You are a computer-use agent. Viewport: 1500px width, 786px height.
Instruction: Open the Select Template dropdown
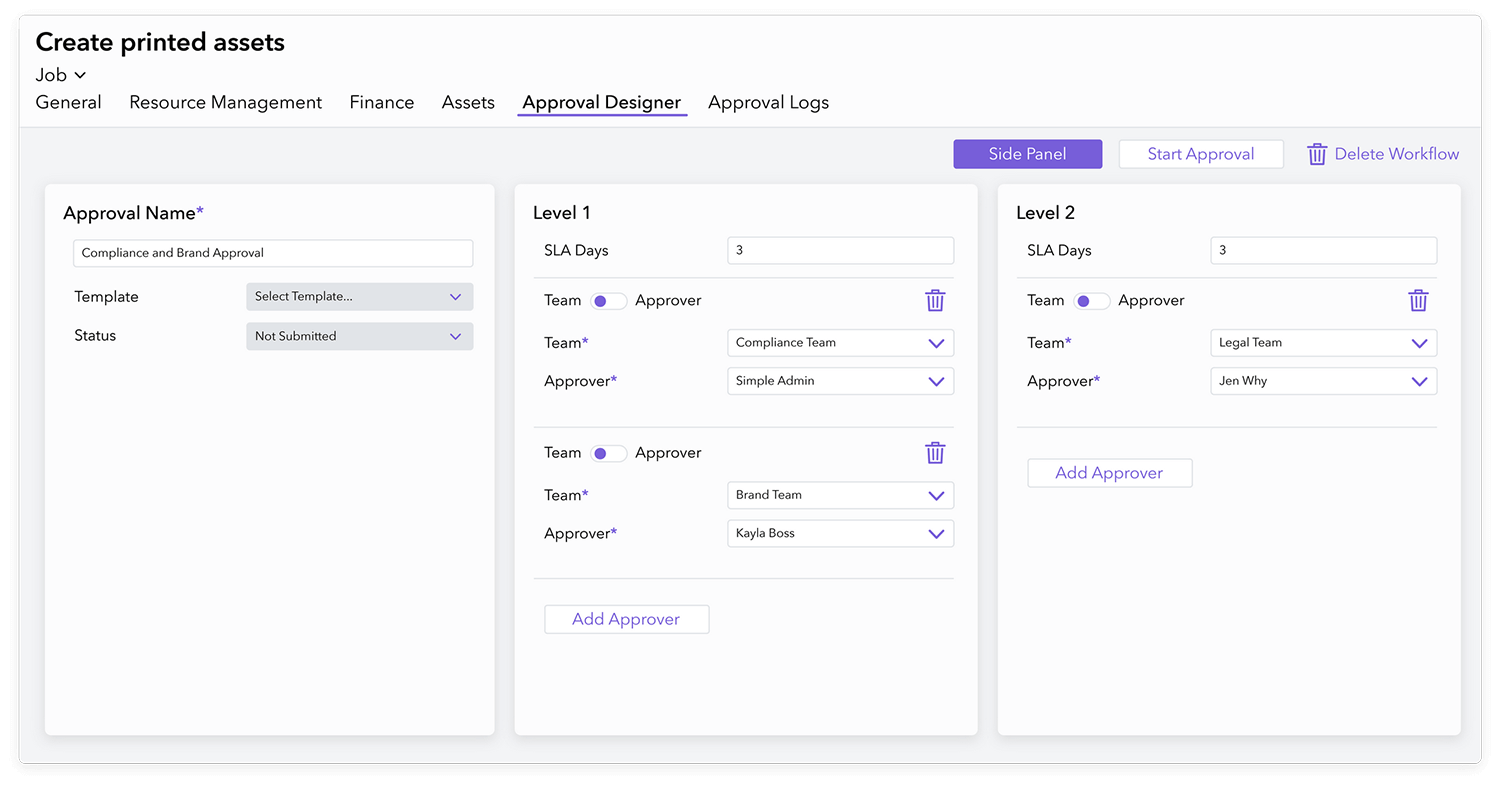(360, 297)
